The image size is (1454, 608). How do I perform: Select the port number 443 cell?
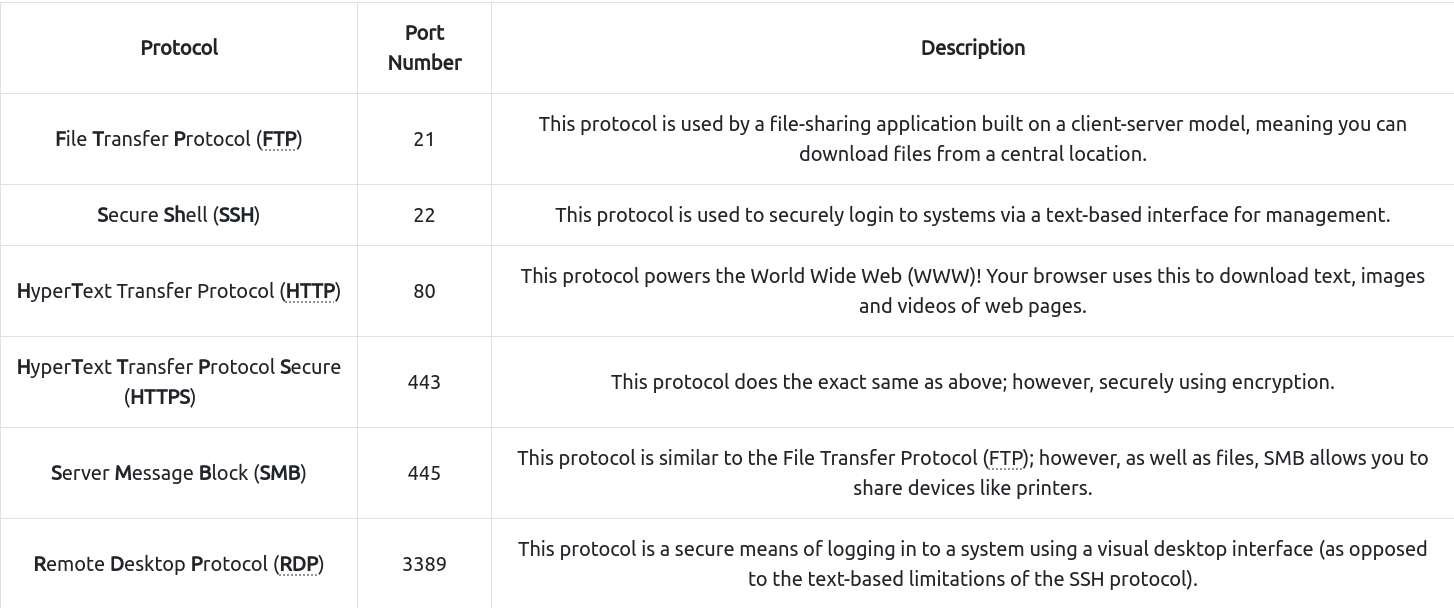(x=424, y=382)
